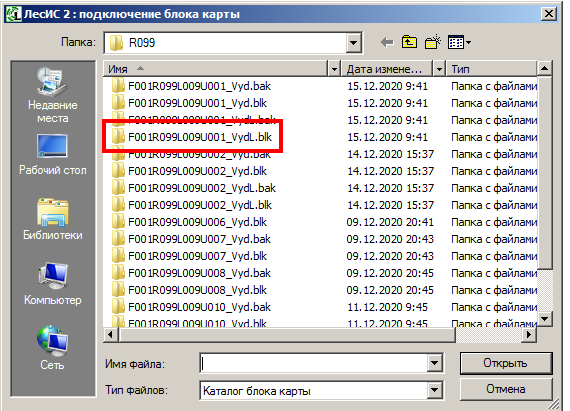Open Сеть sidebar shortcut
This screenshot has height=411, width=570.
(53, 348)
